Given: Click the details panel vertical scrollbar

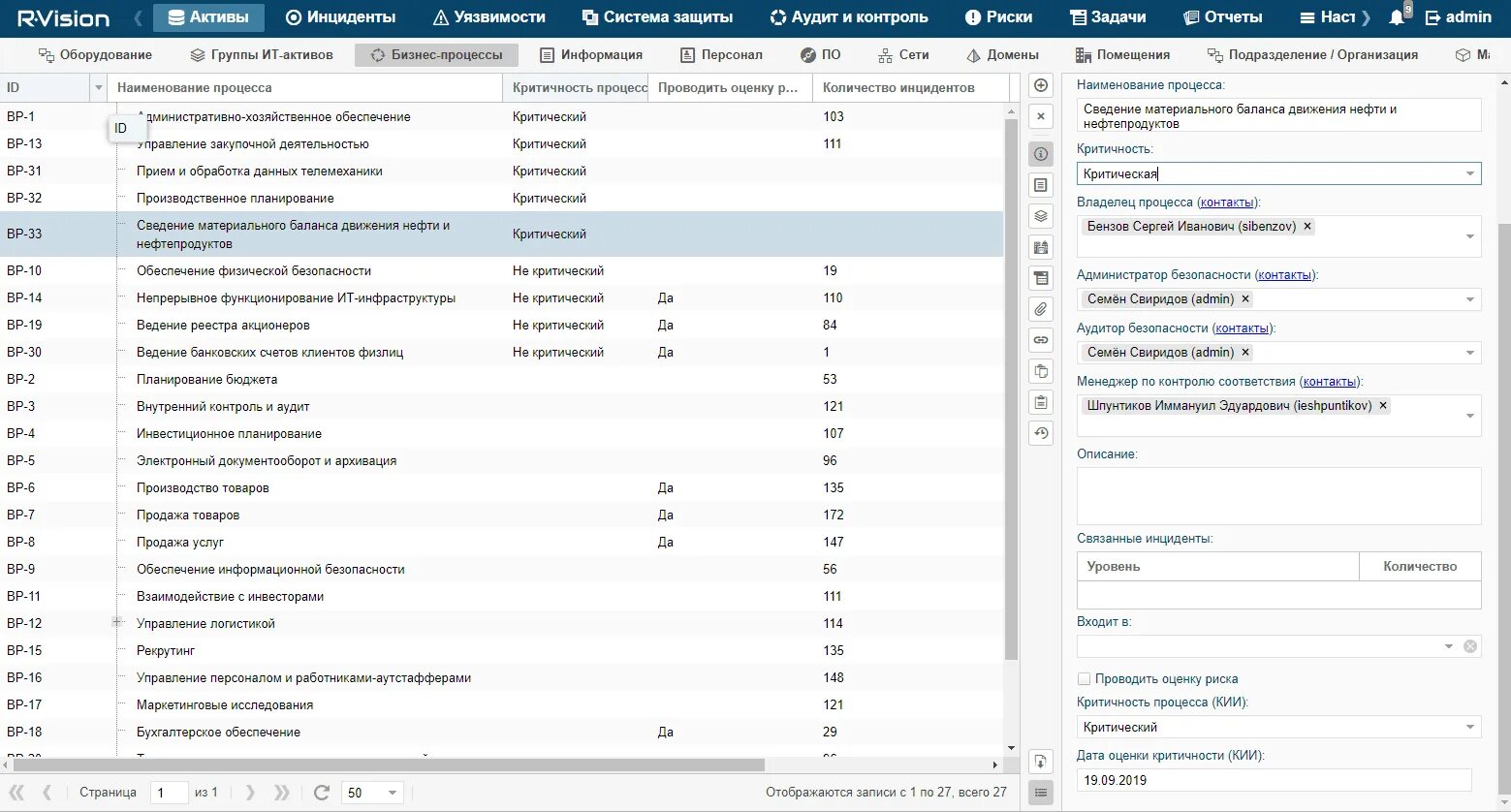Looking at the screenshot, I should [x=1504, y=511].
